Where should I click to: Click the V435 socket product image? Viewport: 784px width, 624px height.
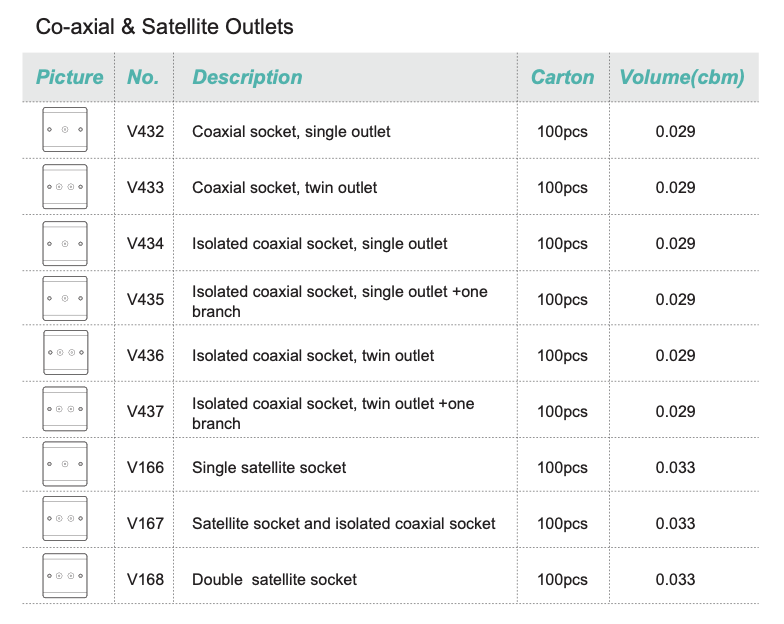(65, 298)
